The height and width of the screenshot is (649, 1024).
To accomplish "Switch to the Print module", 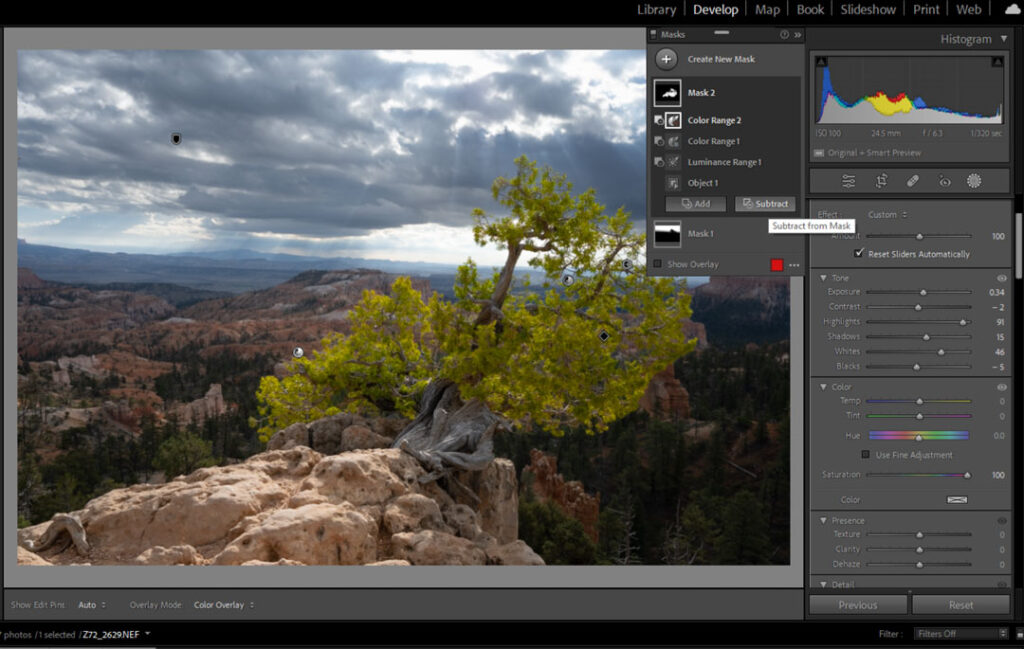I will [x=926, y=9].
